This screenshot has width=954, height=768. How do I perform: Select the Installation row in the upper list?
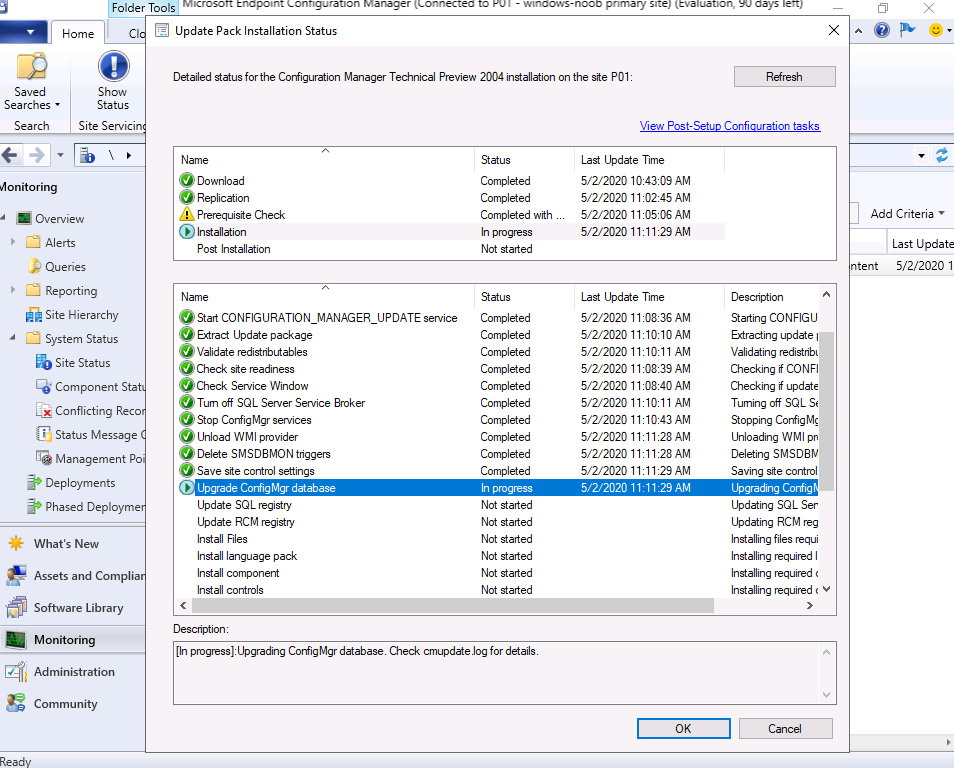coord(451,232)
